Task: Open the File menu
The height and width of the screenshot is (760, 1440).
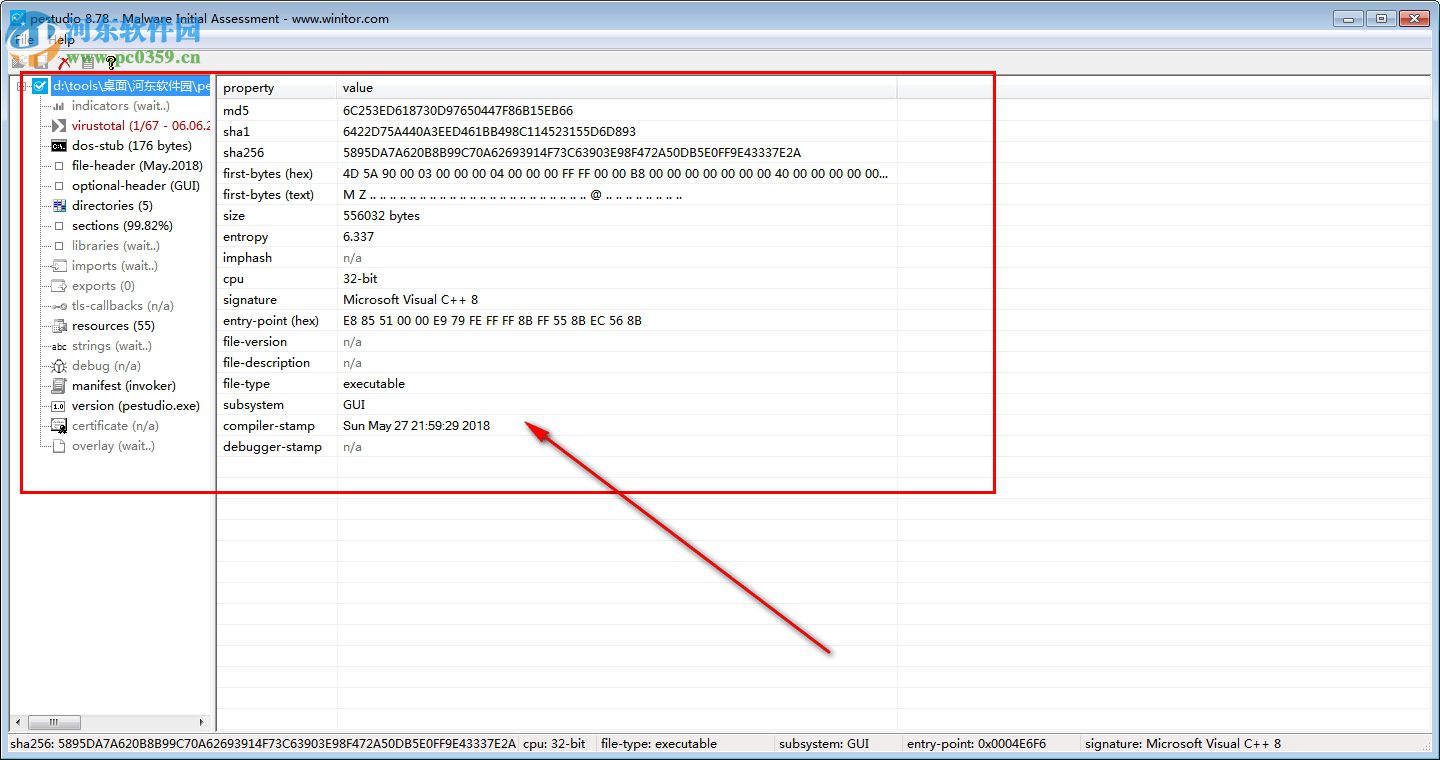Action: (x=24, y=40)
